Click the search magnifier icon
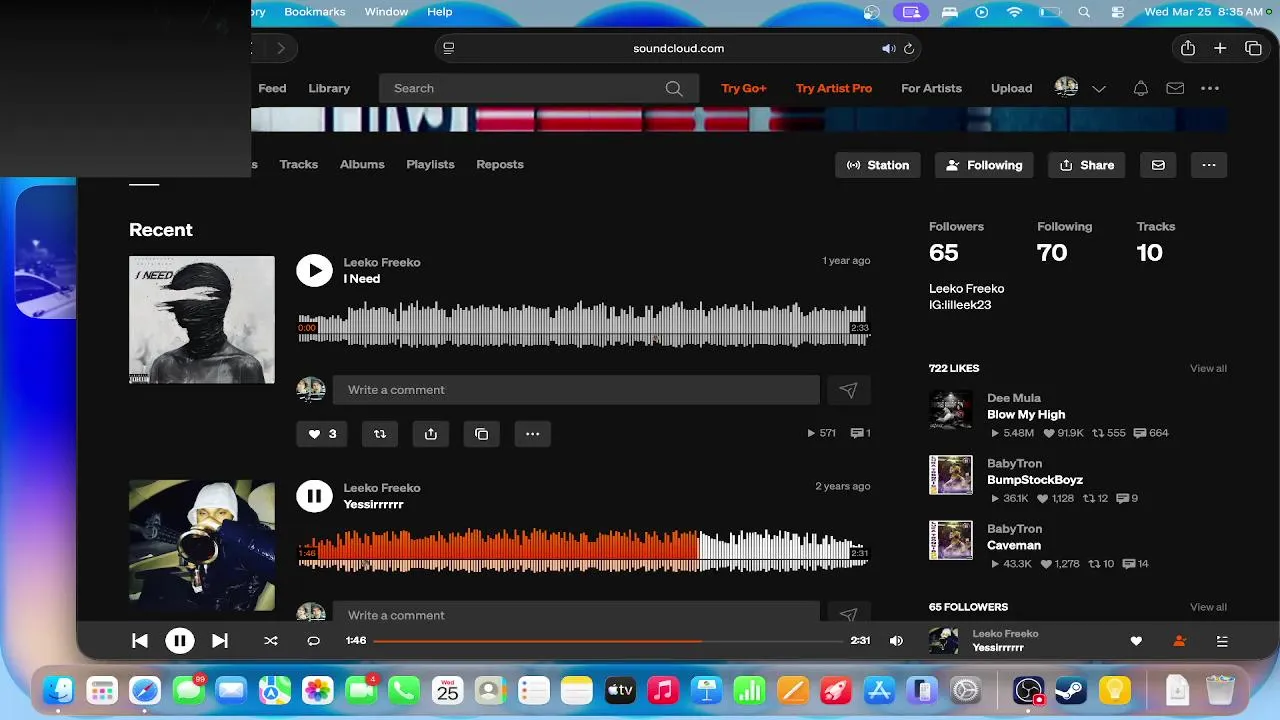Image resolution: width=1280 pixels, height=720 pixels. pyautogui.click(x=675, y=88)
